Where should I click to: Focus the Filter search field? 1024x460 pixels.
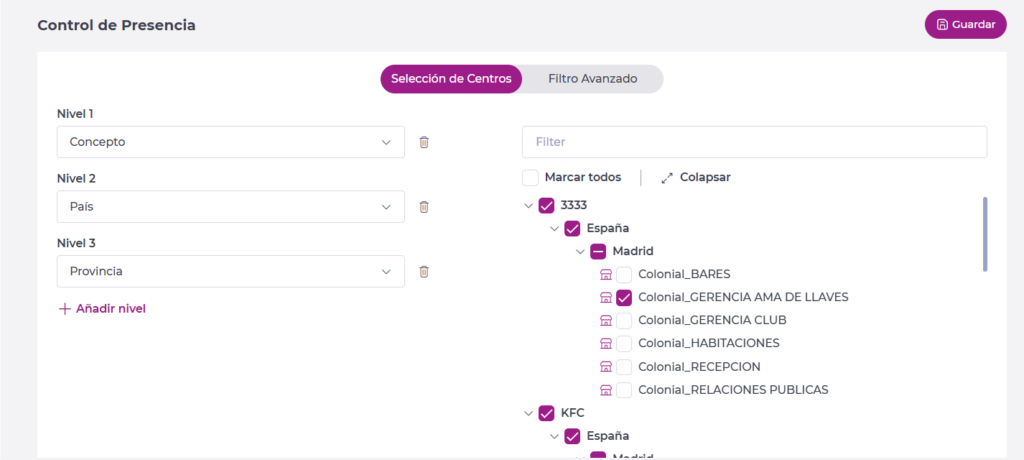coord(754,142)
